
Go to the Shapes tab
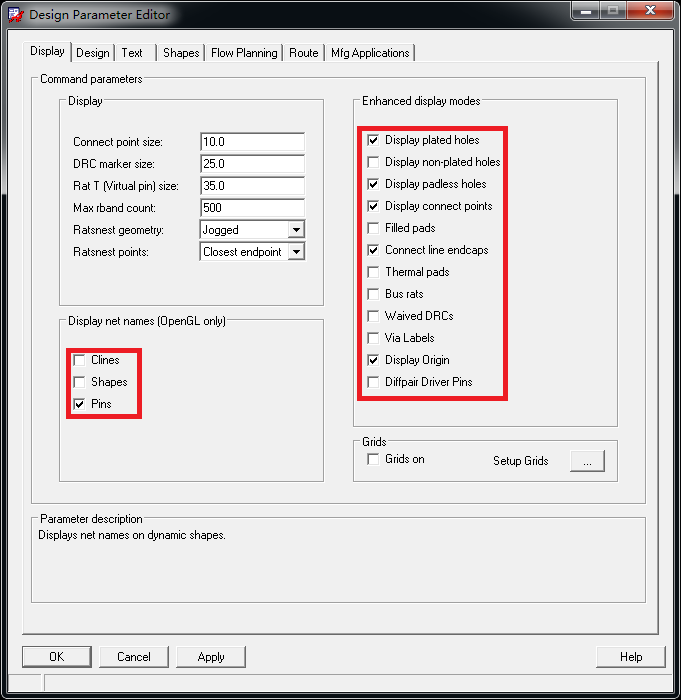tap(181, 53)
